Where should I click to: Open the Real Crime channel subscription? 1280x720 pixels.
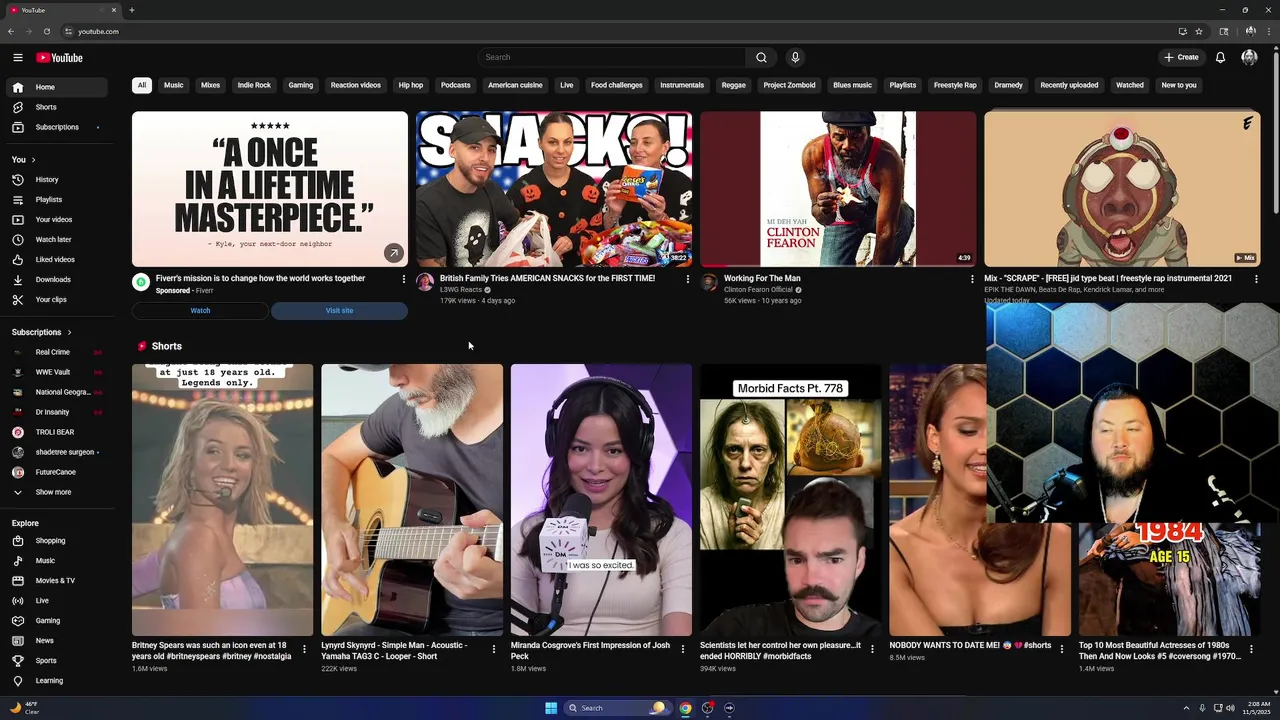click(56, 352)
